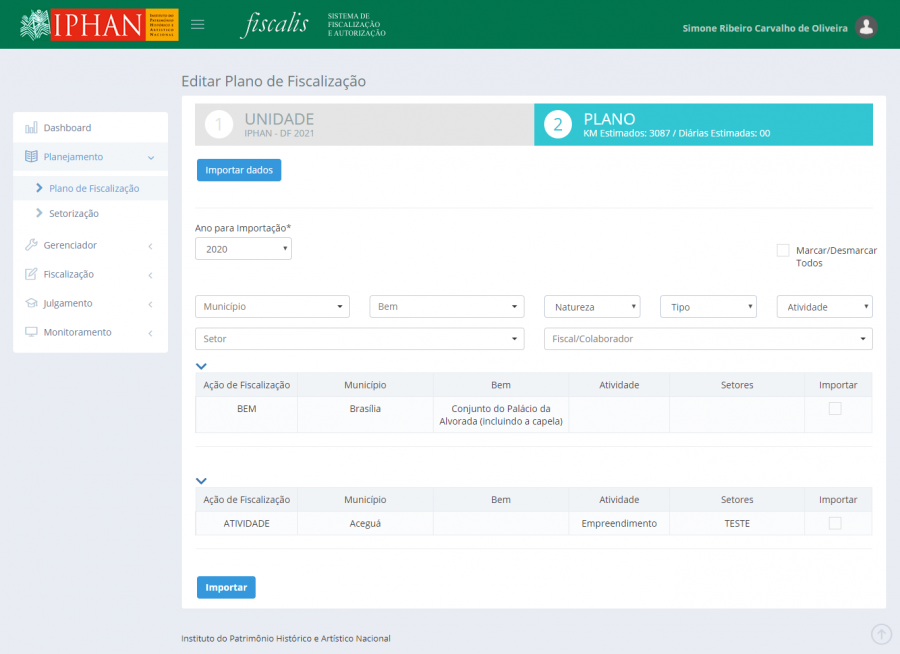The height and width of the screenshot is (654, 900).
Task: Click the Dashboard chart icon
Action: 31,128
